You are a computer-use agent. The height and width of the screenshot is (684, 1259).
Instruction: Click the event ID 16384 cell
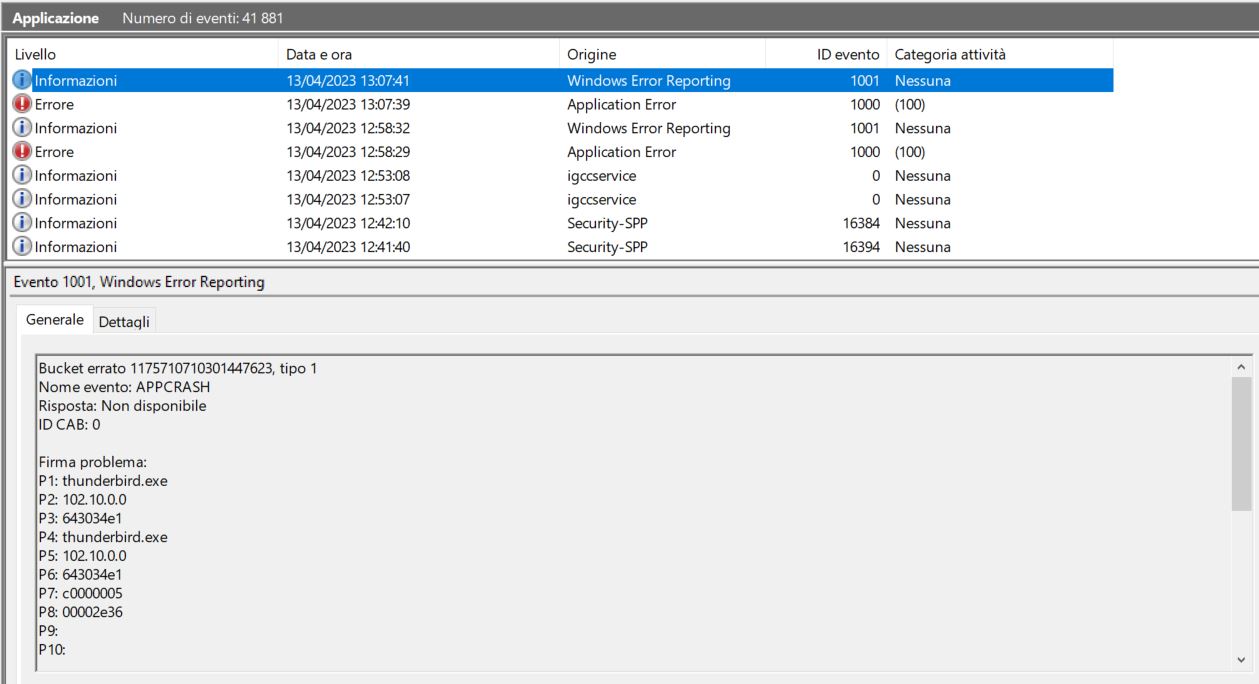[860, 223]
